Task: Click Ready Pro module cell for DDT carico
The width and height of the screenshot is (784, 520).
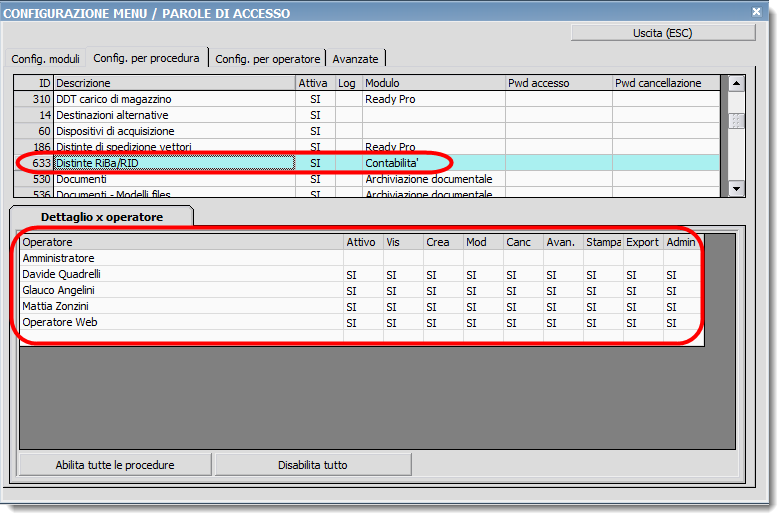Action: 434,99
